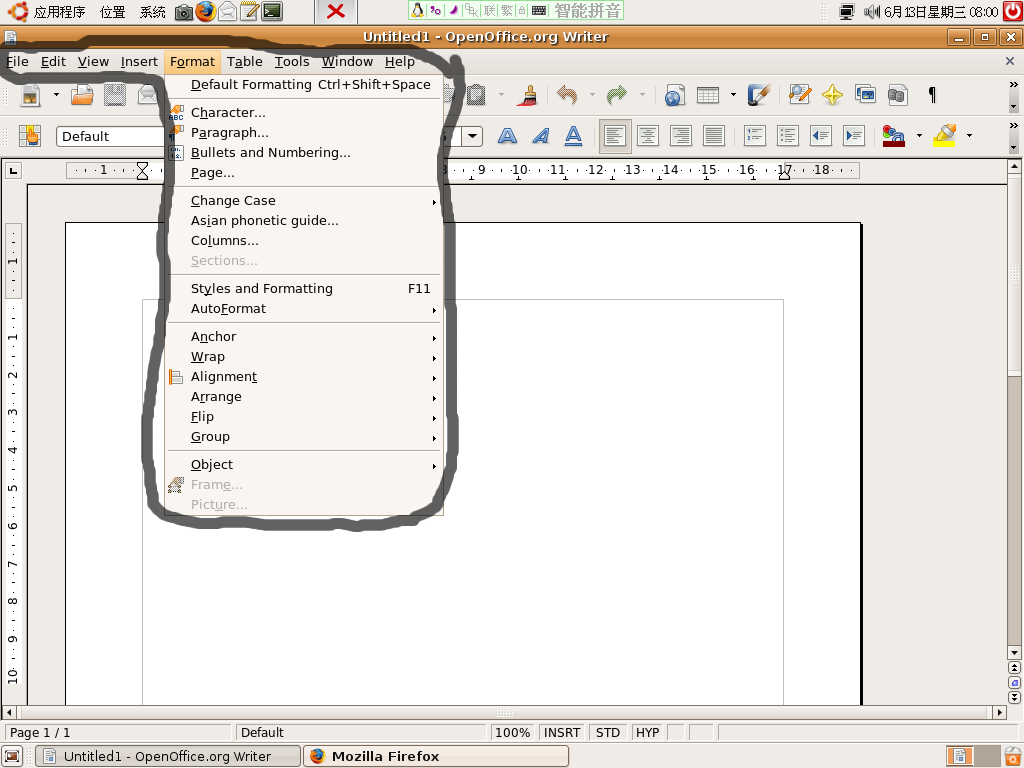Open the Undo history dropdown arrow

point(592,95)
